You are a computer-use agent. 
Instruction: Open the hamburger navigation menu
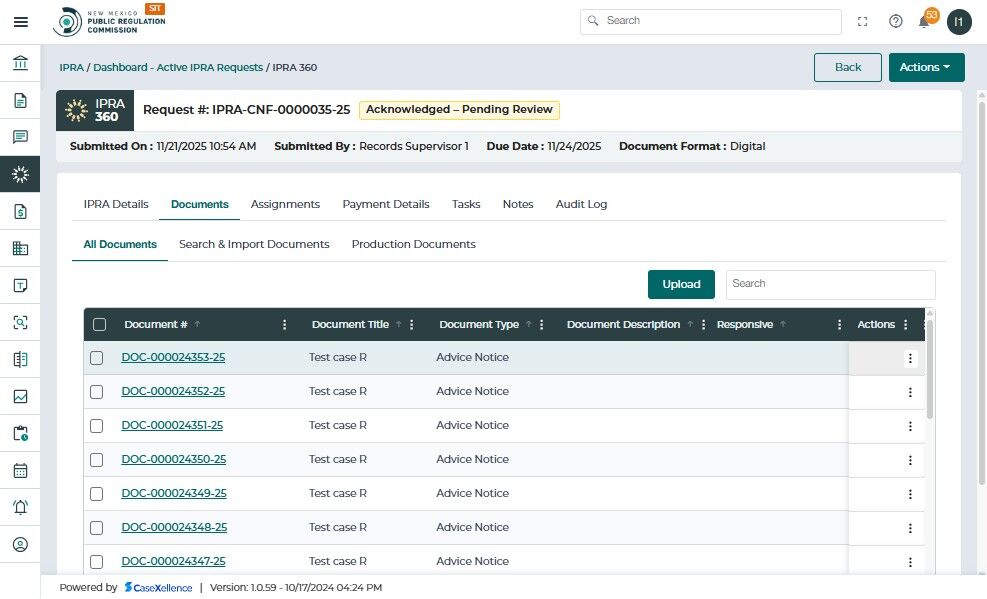coord(20,21)
